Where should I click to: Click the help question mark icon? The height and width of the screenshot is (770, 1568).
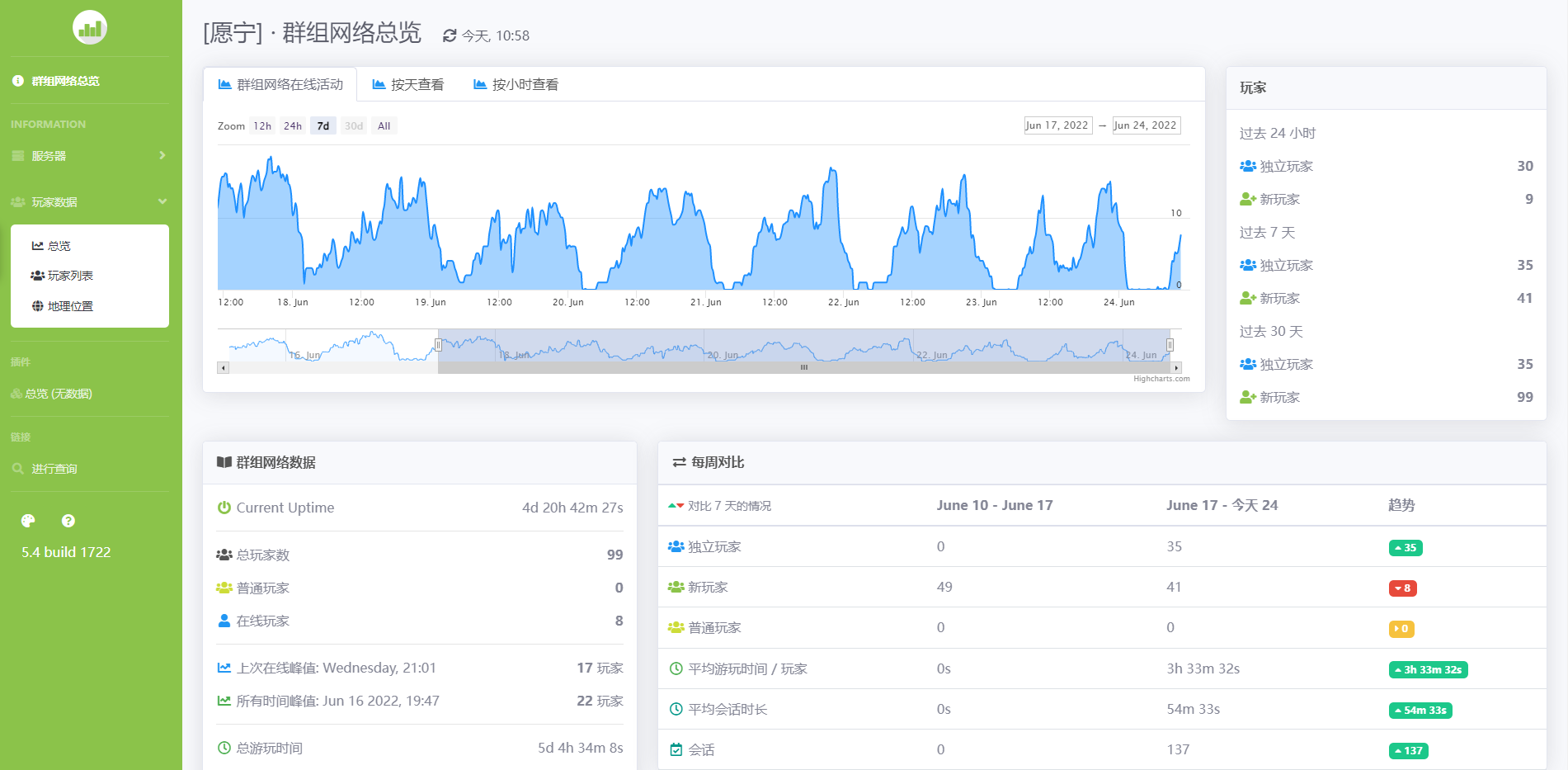tap(68, 521)
